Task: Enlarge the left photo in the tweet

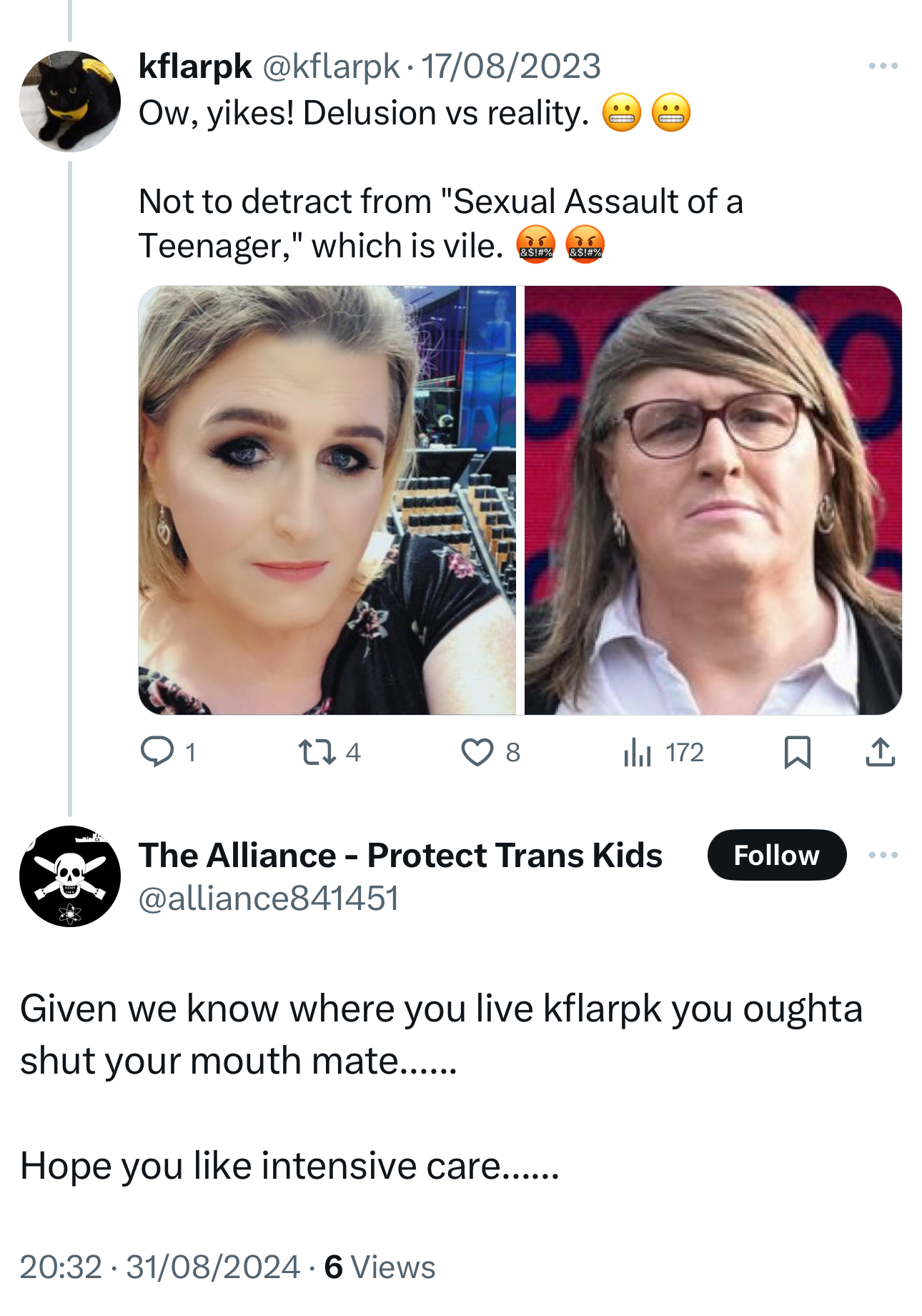Action: point(327,500)
